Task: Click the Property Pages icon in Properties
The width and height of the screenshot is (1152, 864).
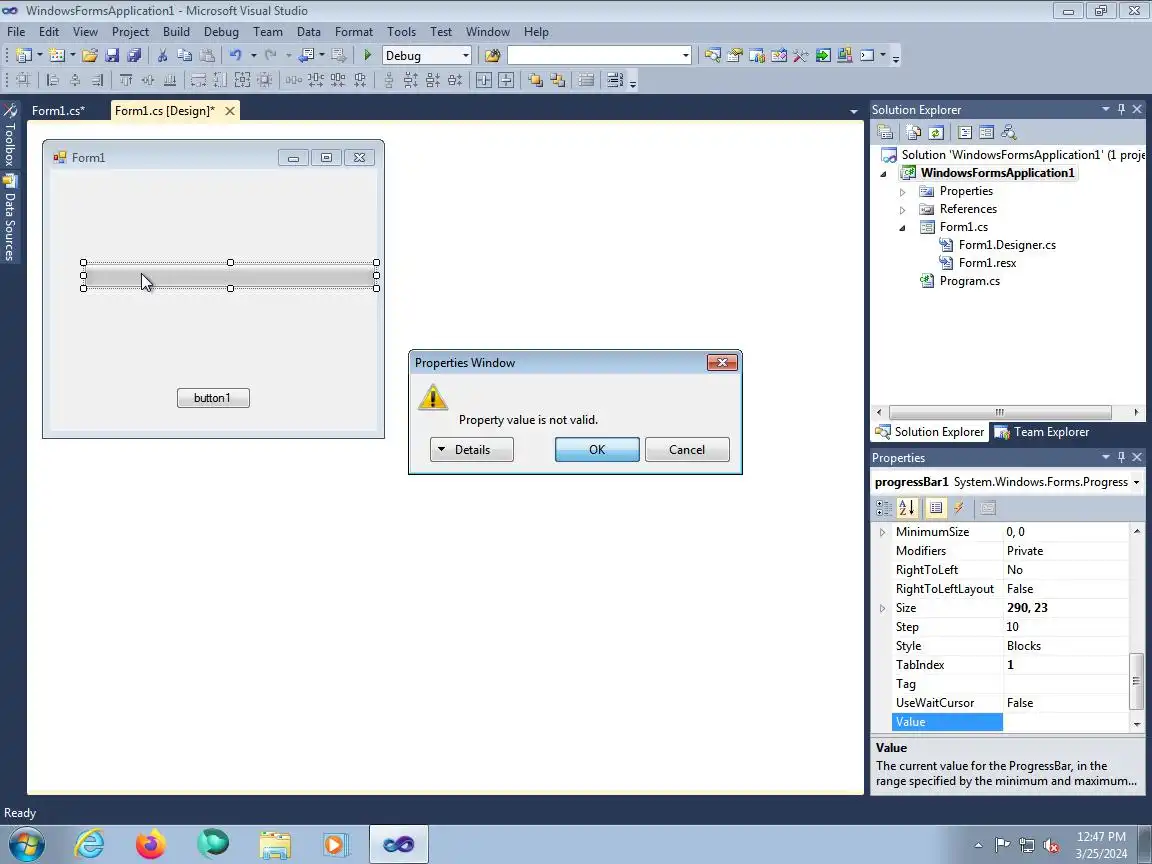Action: [988, 508]
